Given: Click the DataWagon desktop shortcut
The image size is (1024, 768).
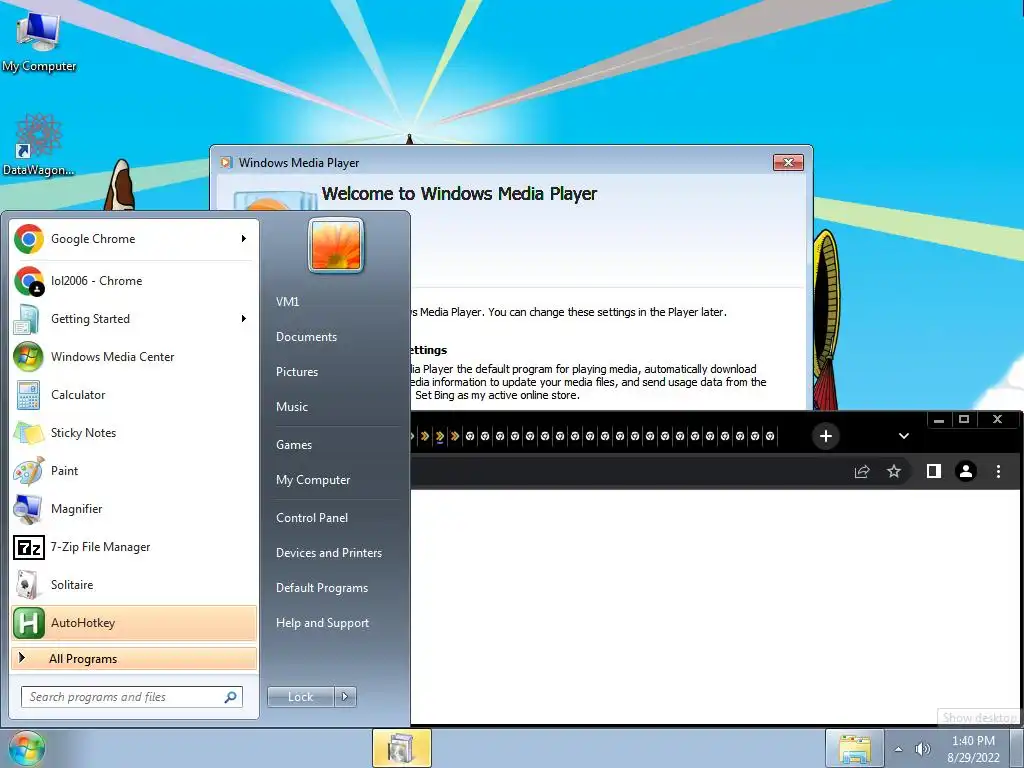Looking at the screenshot, I should (39, 145).
